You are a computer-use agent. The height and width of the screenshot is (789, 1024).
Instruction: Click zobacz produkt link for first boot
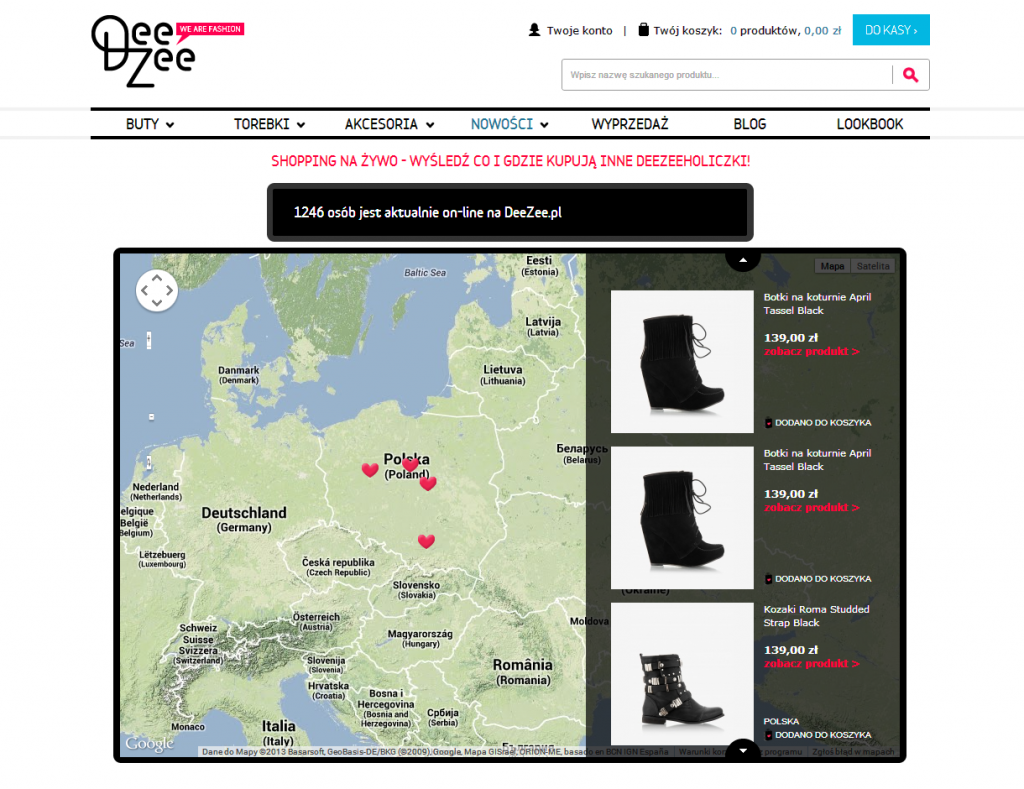(811, 352)
